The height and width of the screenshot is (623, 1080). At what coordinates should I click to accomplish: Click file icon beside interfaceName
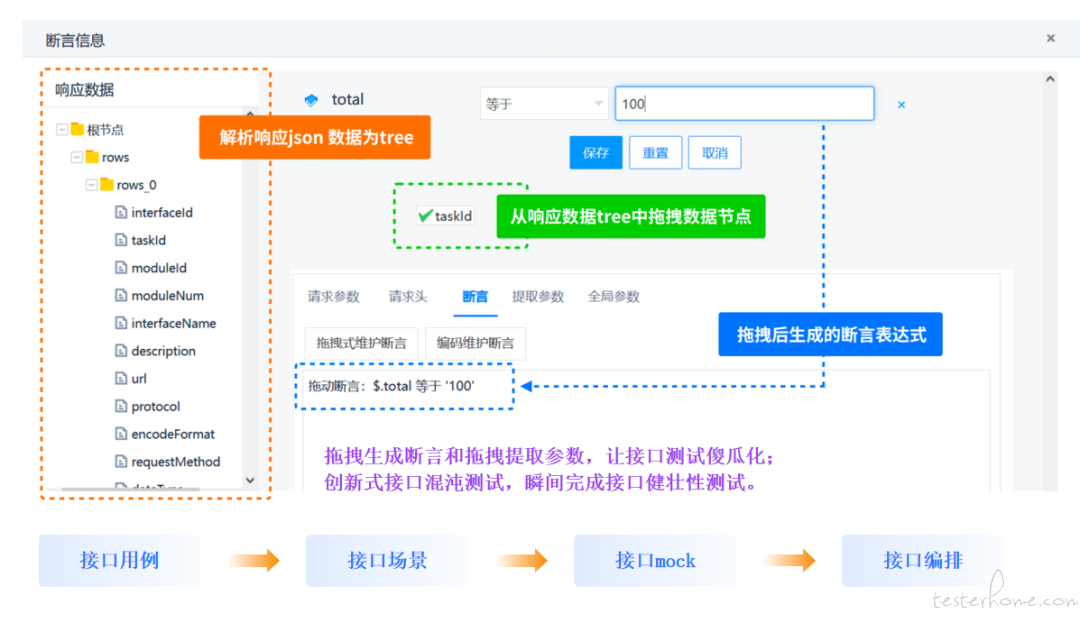point(121,322)
